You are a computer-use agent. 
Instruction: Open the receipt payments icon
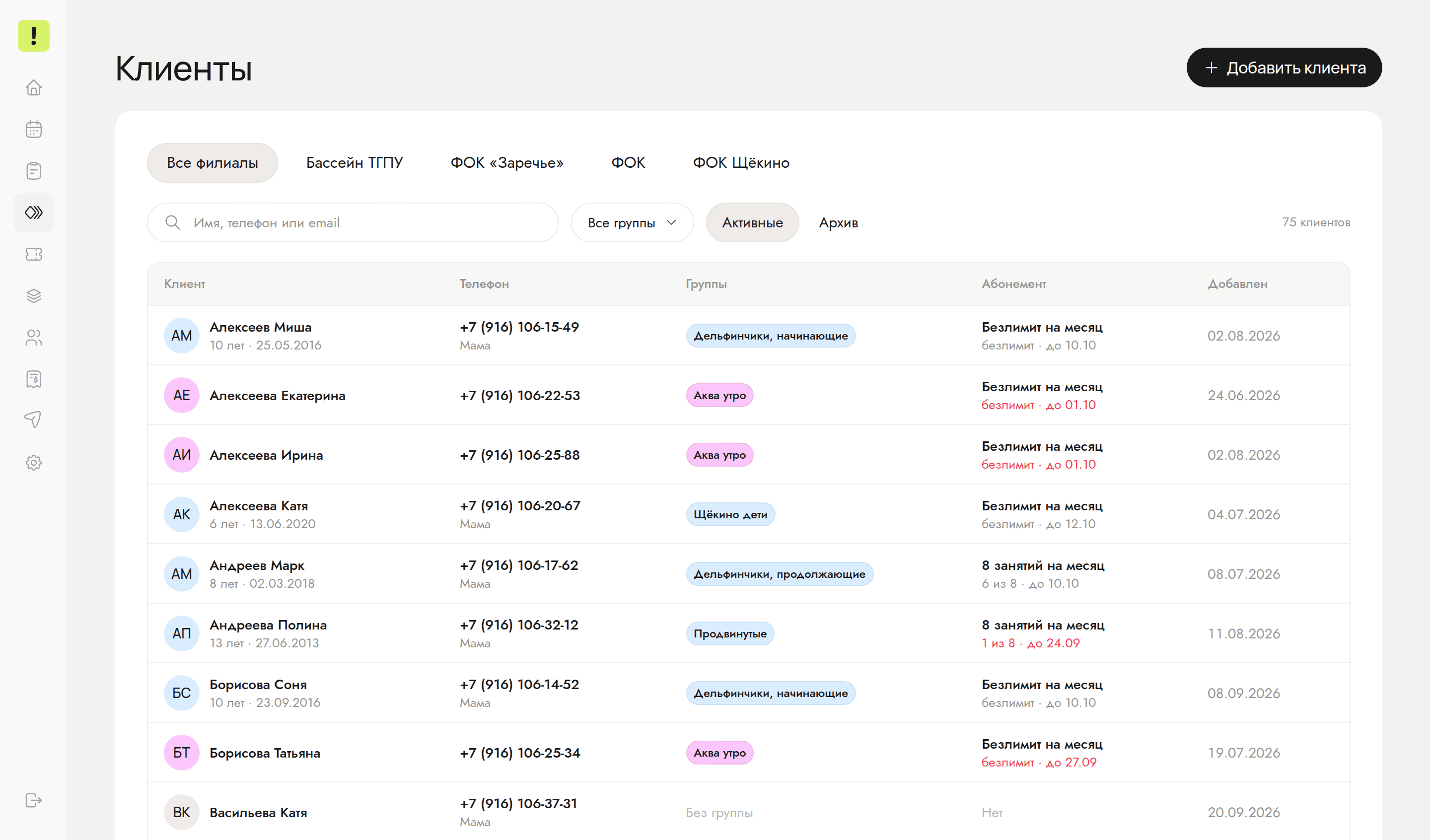(x=33, y=379)
